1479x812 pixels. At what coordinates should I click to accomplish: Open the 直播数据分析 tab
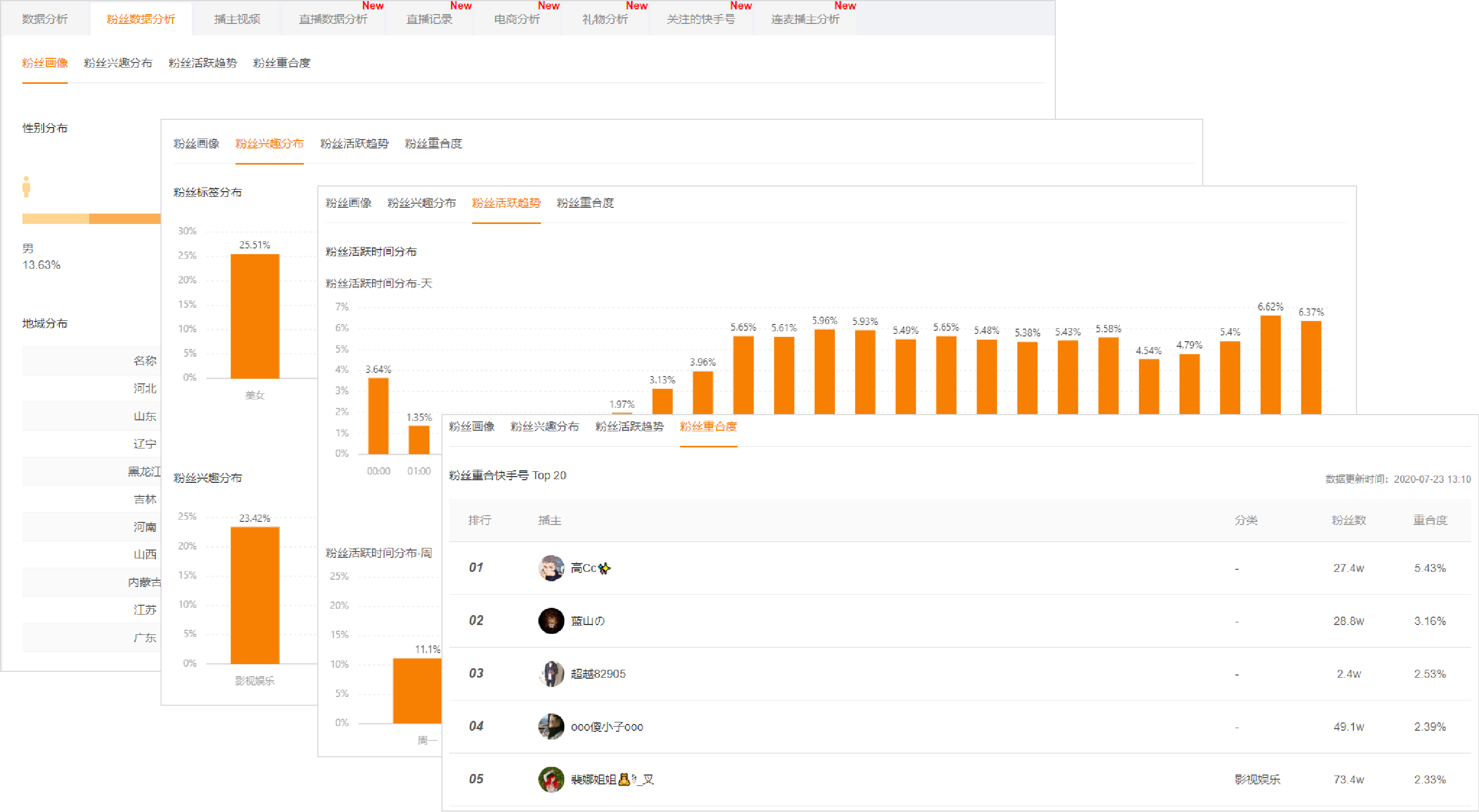tap(333, 19)
